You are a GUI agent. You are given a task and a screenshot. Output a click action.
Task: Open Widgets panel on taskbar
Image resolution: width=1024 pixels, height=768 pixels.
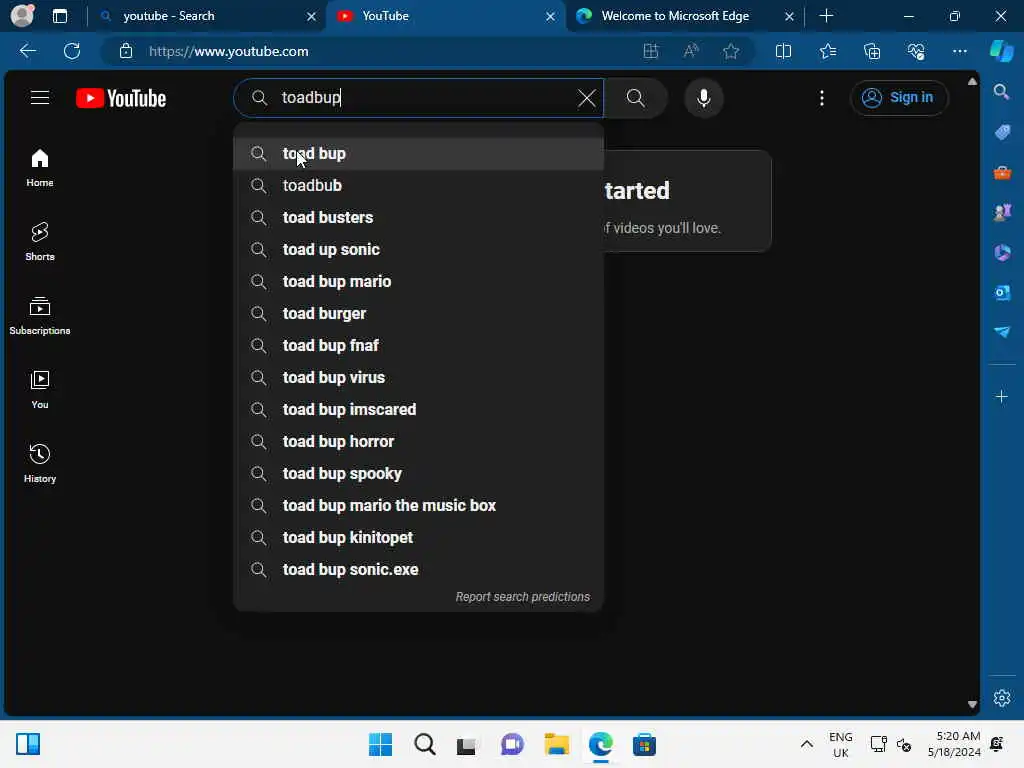pos(28,744)
